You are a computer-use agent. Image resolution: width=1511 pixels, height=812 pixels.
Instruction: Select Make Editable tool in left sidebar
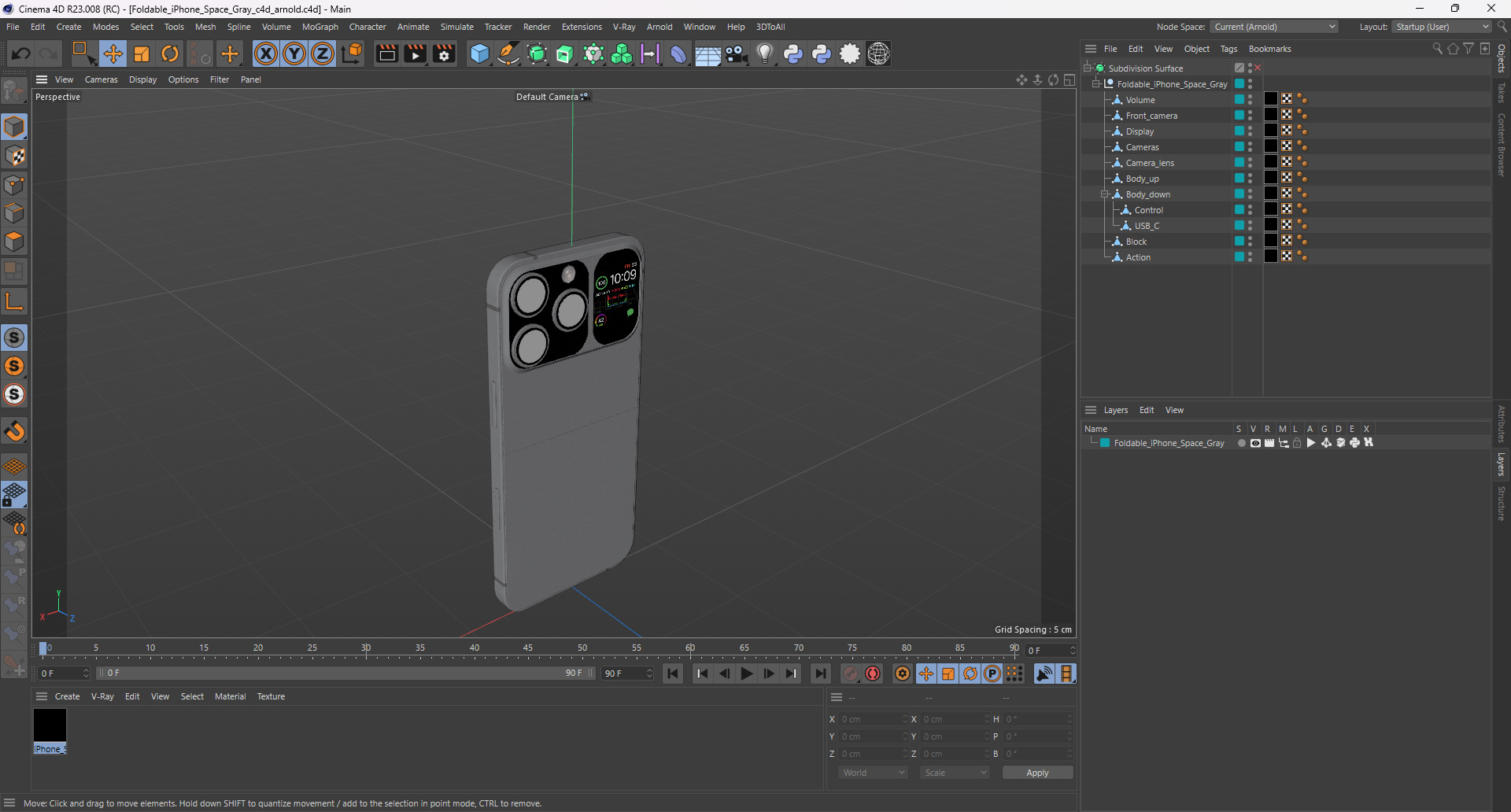tap(14, 91)
